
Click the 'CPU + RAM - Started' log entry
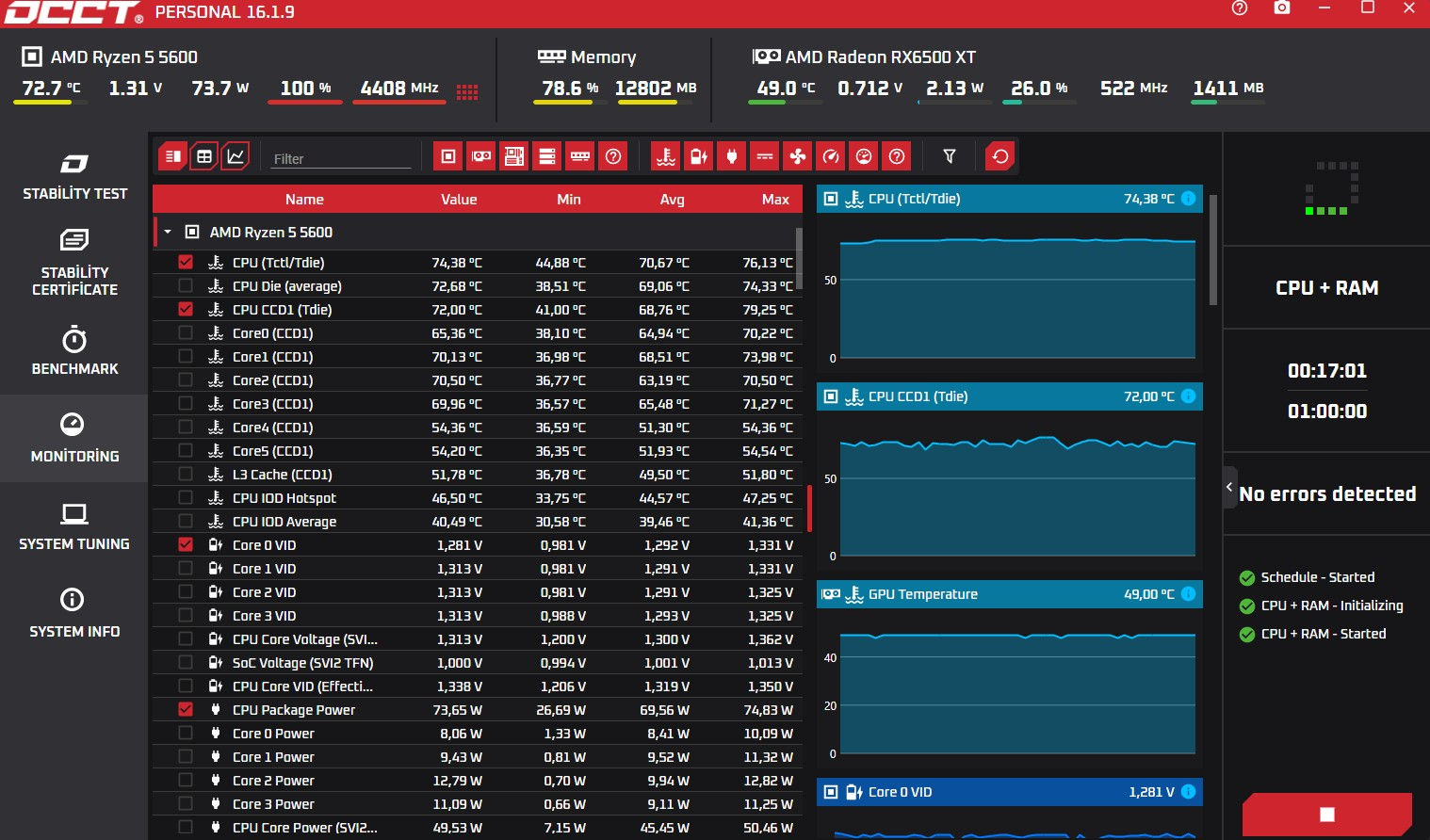click(1312, 634)
